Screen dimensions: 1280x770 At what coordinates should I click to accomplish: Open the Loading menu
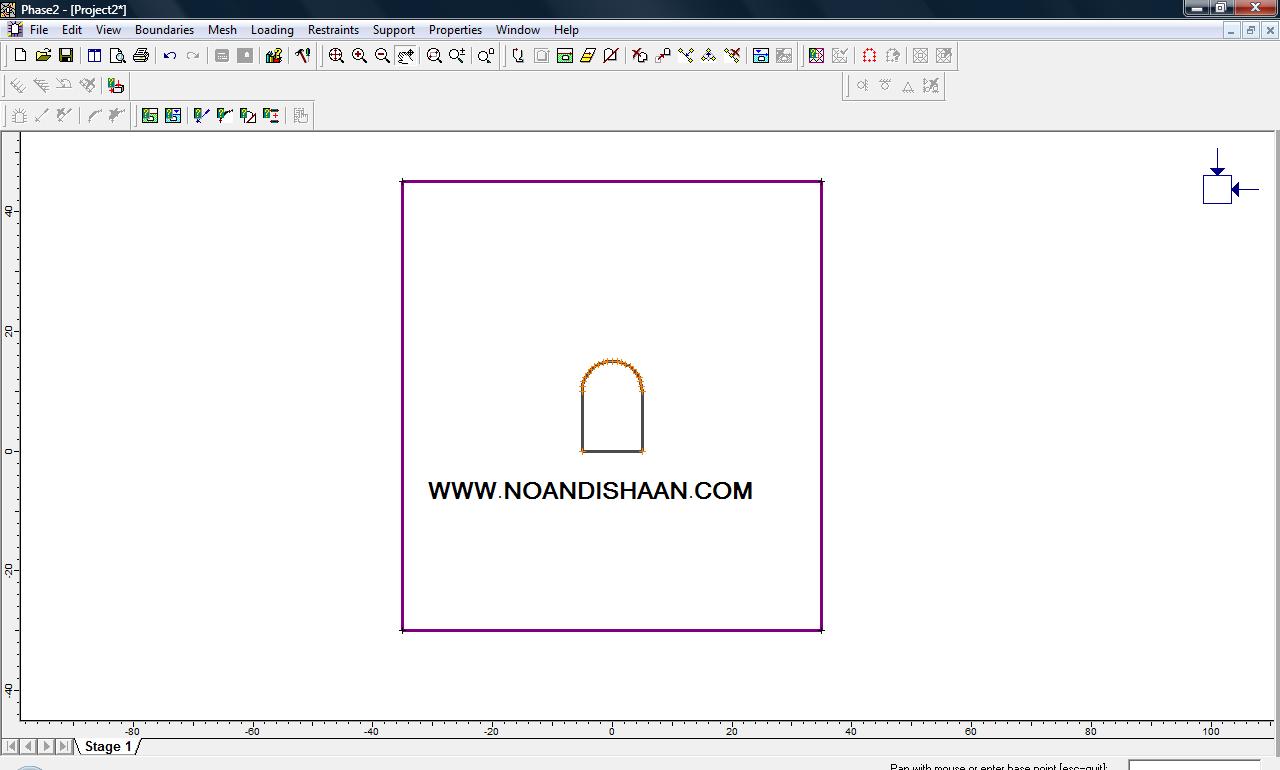[272, 30]
